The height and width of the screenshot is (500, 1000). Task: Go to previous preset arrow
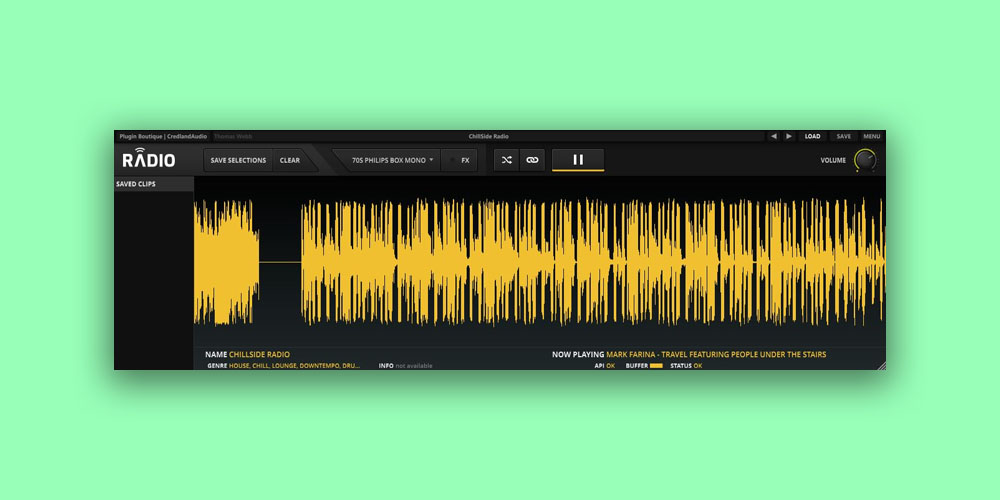(x=774, y=136)
